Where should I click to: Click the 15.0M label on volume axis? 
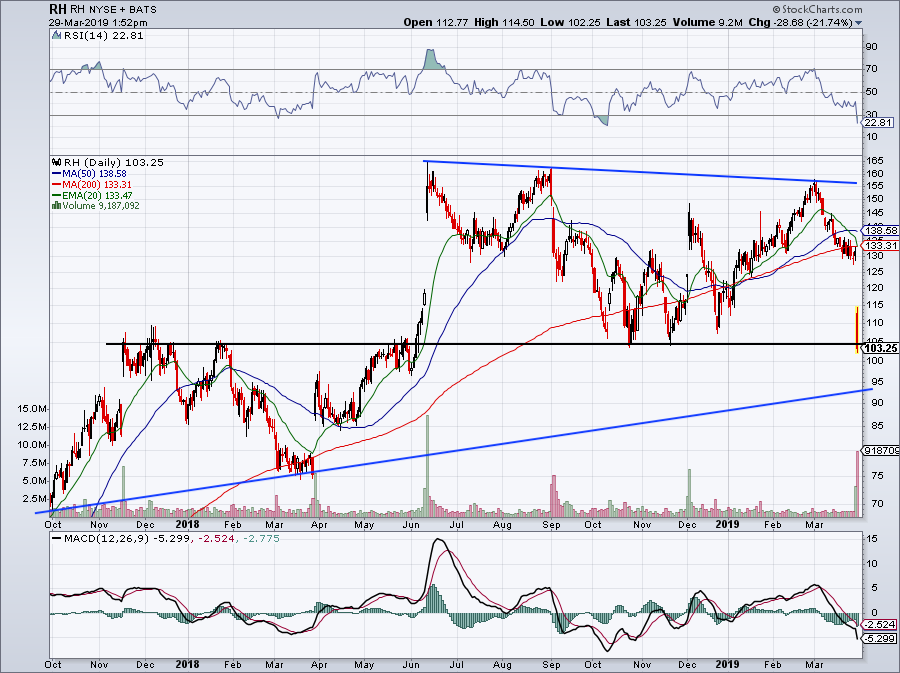(32, 409)
